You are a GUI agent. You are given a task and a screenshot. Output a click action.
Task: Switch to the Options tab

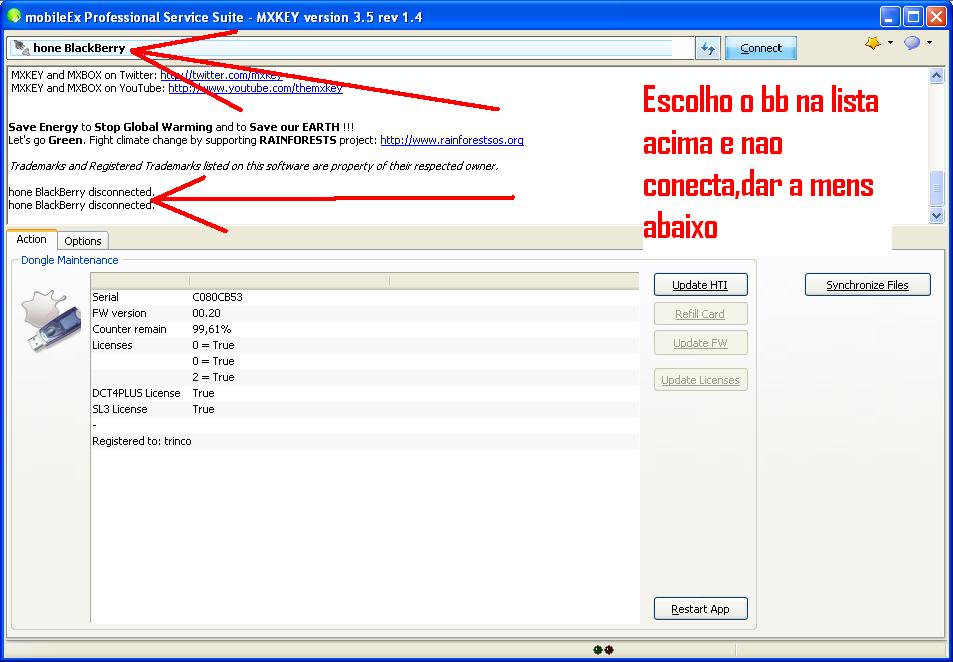pyautogui.click(x=83, y=241)
